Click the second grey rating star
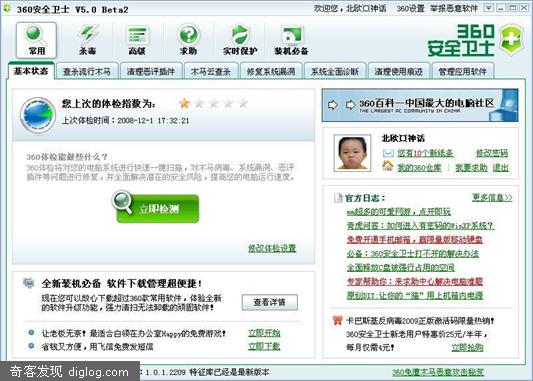This screenshot has width=533, height=381. 199,103
